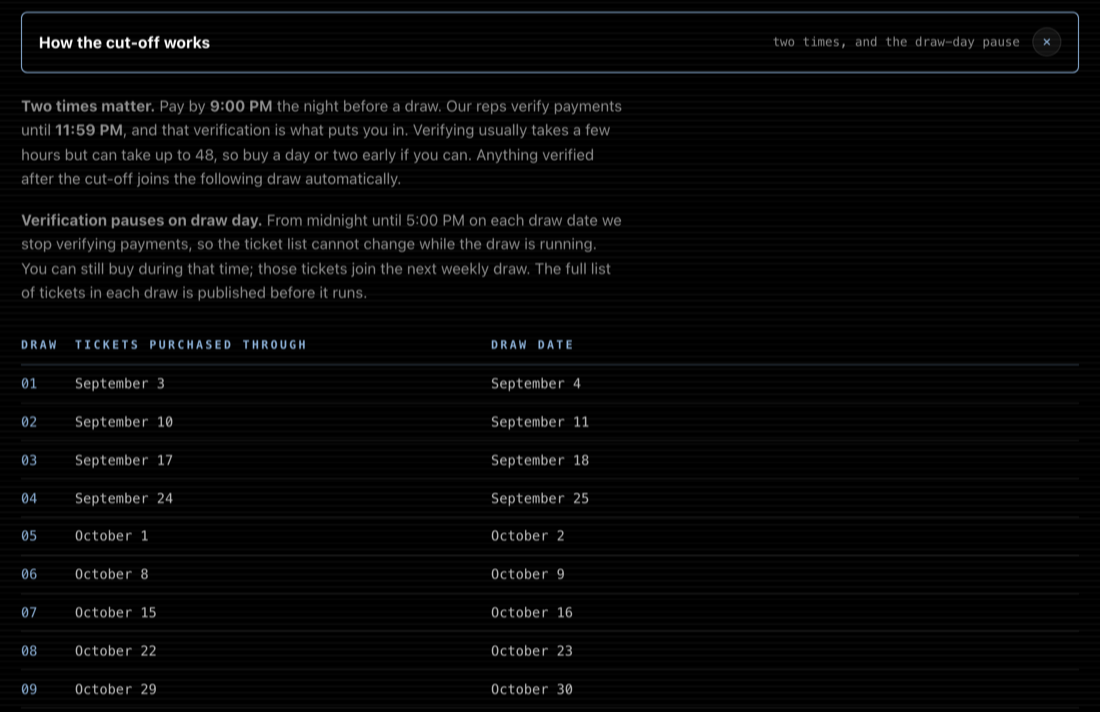Click the 'September 3' purchase cut-off cell
Viewport: 1100px width, 712px height.
[120, 384]
